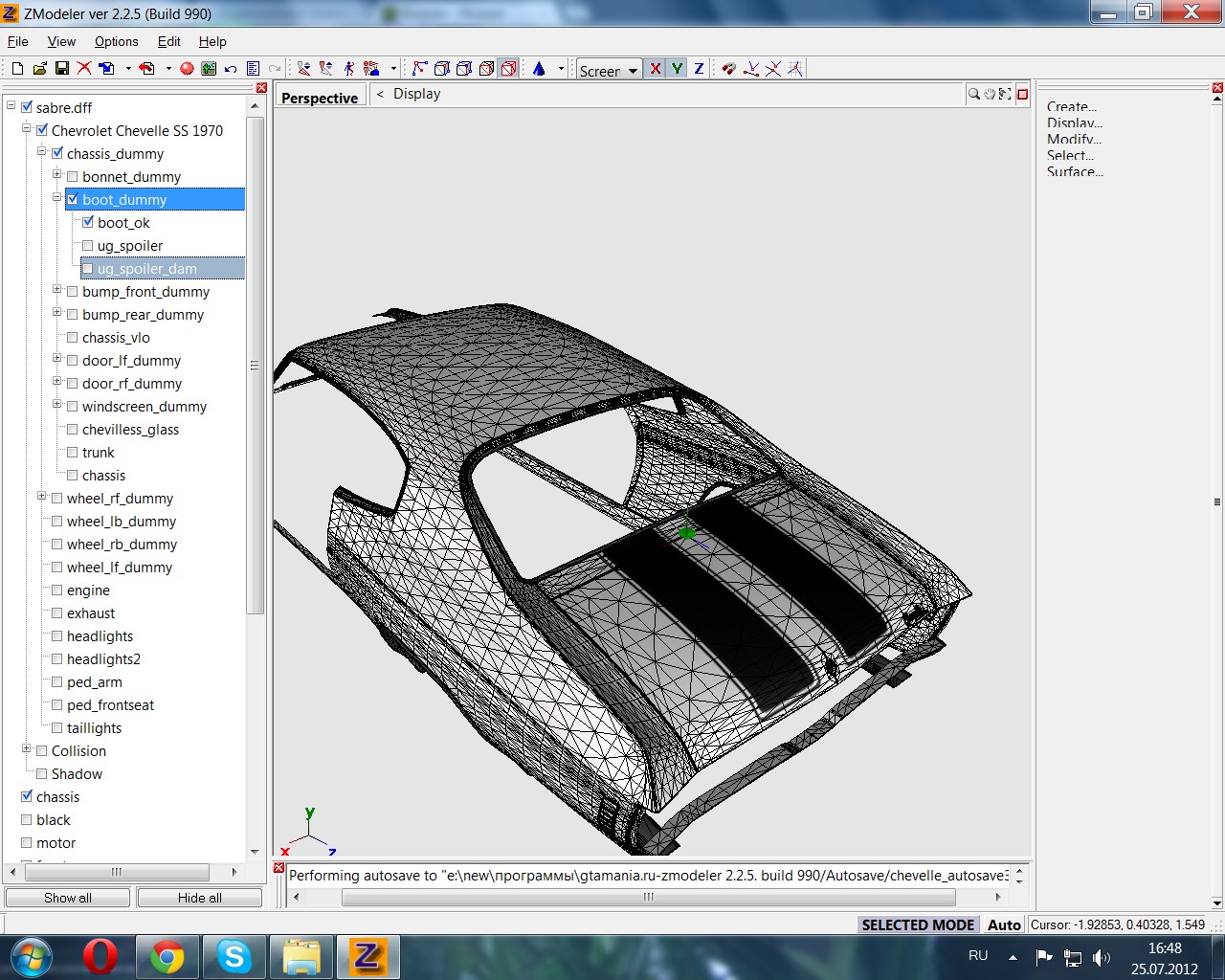Image resolution: width=1225 pixels, height=980 pixels.
Task: Check the ug_spoiler checkbox
Action: pyautogui.click(x=88, y=245)
